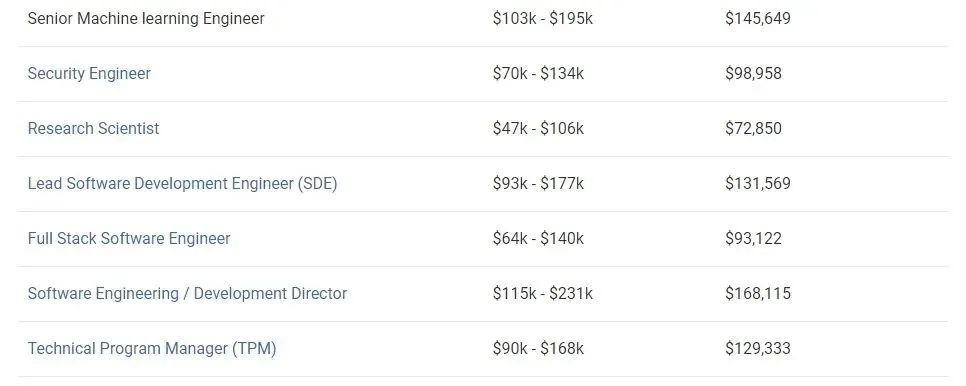Open the Senior Machine learning Engineer job title
Image resolution: width=966 pixels, height=386 pixels.
click(146, 18)
